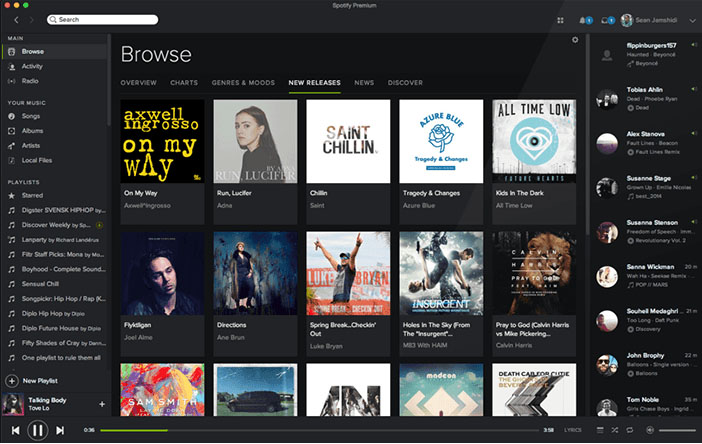Open the Tove Lo artist link
This screenshot has width=702, height=444.
39,409
